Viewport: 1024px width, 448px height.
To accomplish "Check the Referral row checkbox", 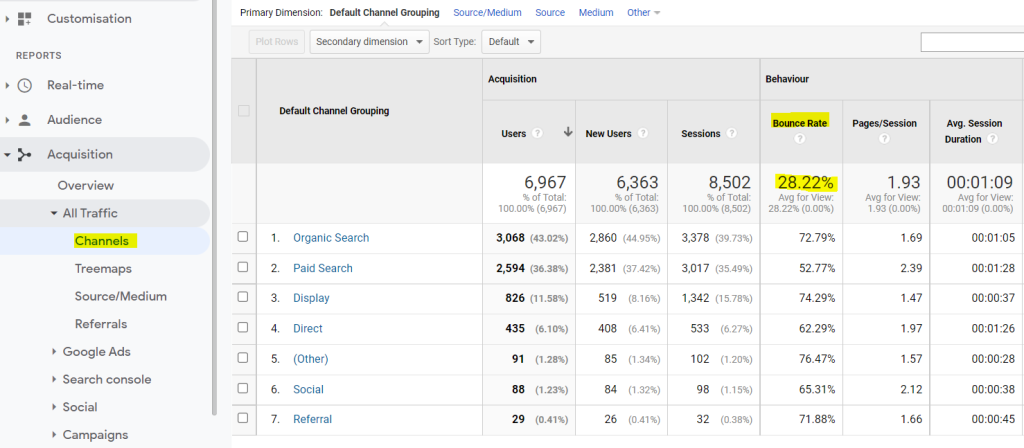I will [x=243, y=419].
